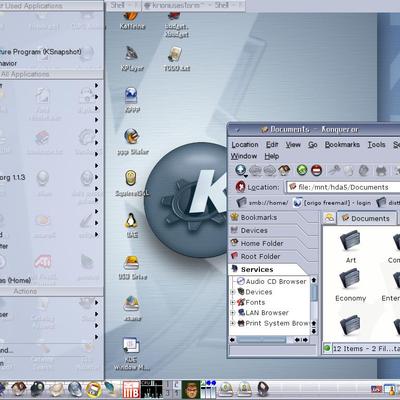Click the new tab icon beside Documents tab

(329, 218)
